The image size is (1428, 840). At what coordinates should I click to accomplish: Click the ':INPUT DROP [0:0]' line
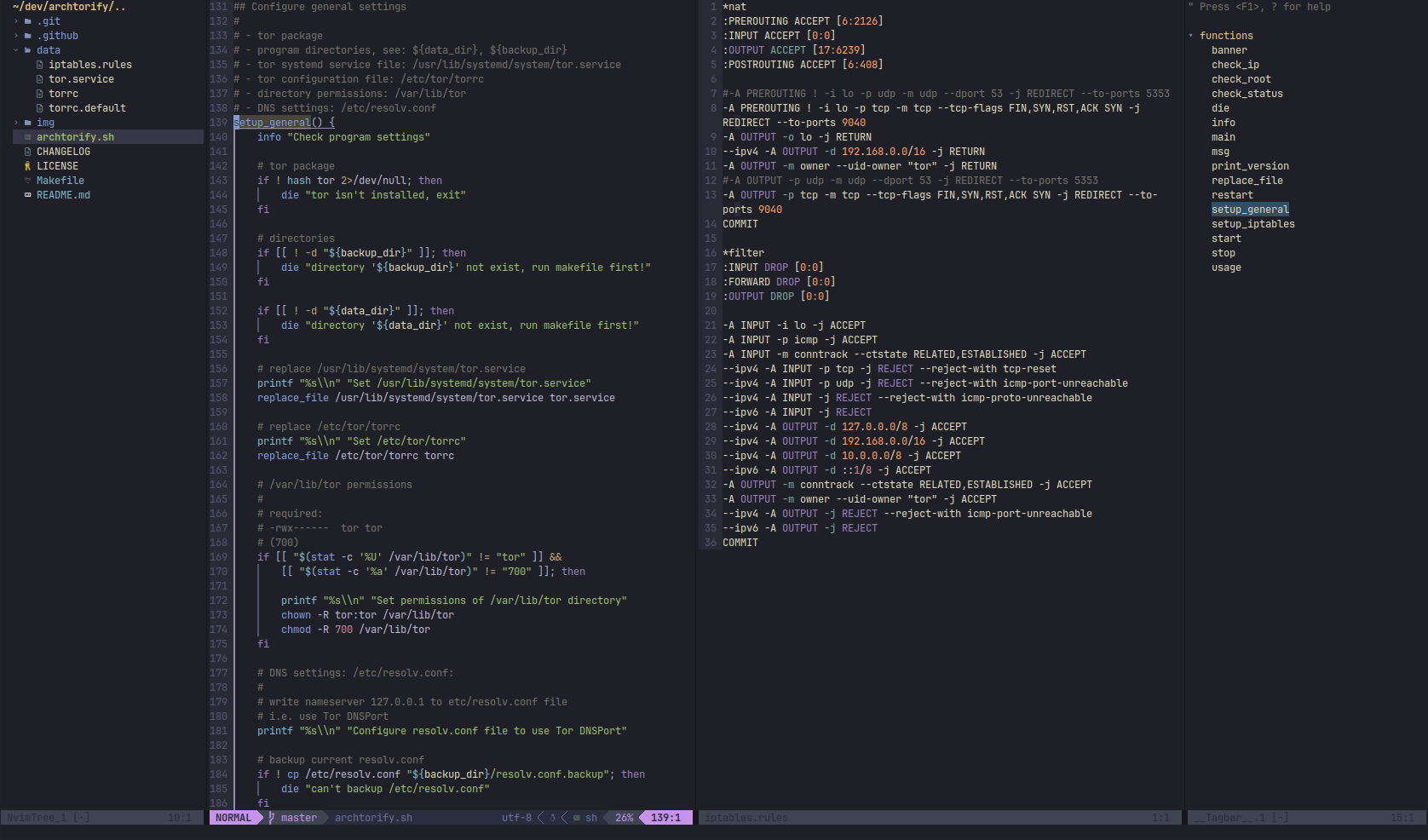coord(773,268)
